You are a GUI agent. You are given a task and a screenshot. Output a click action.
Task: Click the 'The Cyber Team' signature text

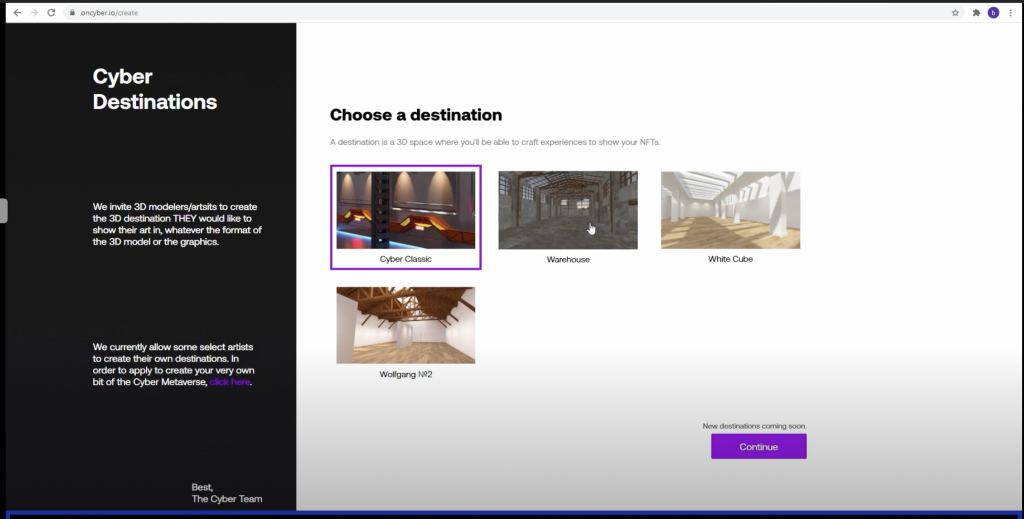227,499
